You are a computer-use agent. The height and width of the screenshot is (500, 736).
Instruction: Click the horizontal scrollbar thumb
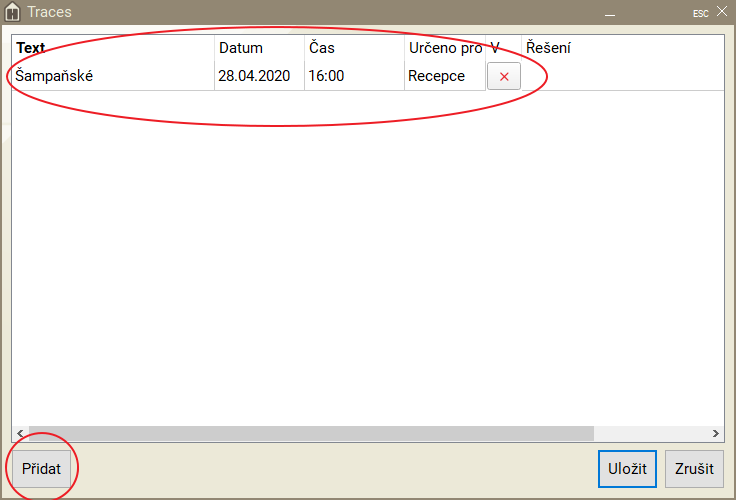click(x=310, y=433)
